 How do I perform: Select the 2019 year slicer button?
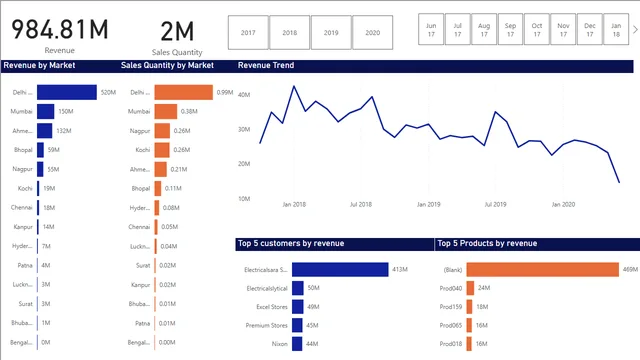331,33
